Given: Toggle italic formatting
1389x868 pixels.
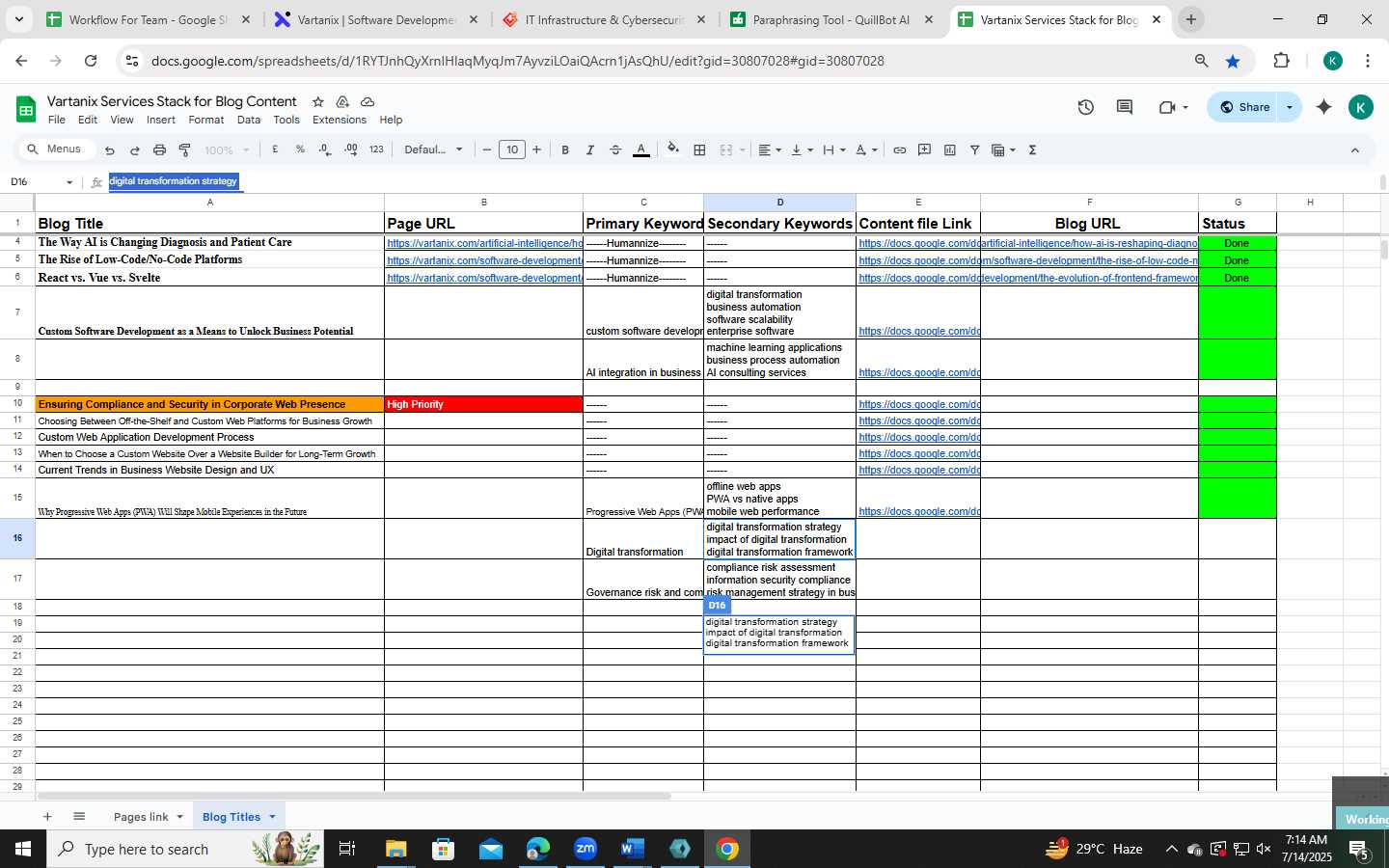Looking at the screenshot, I should 590,149.
